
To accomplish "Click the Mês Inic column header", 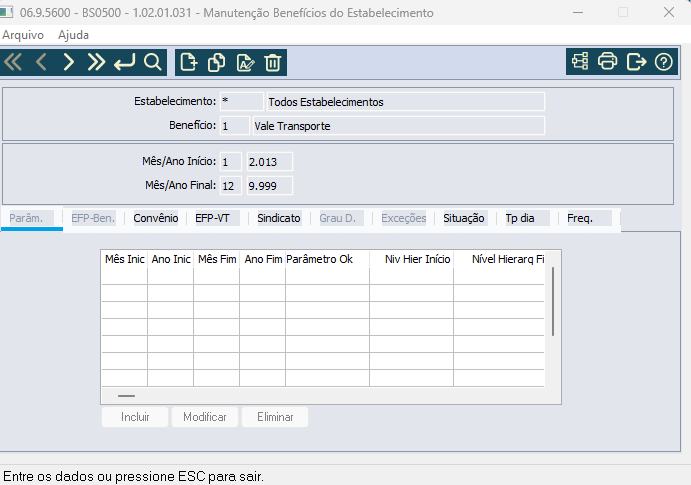I will 125,259.
